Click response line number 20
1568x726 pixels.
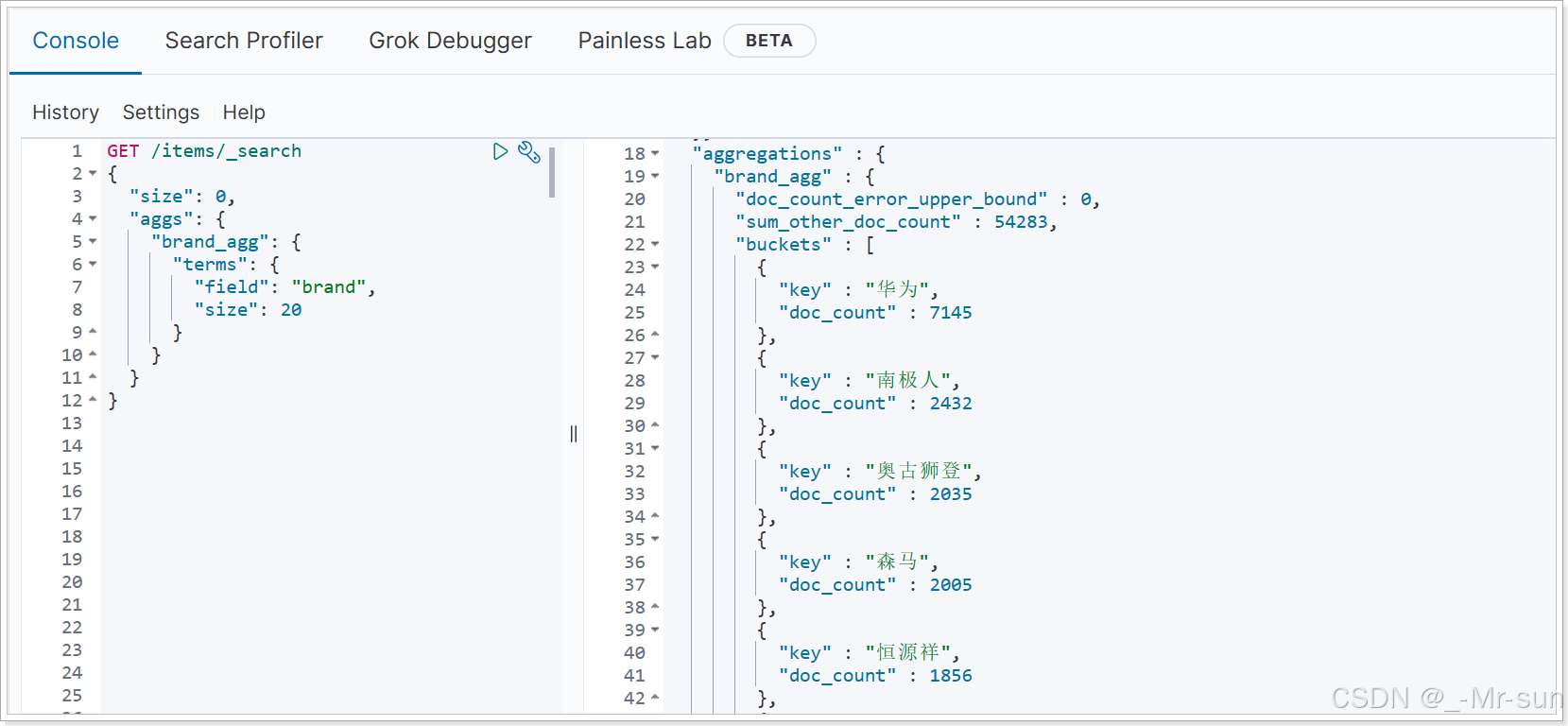pyautogui.click(x=634, y=199)
